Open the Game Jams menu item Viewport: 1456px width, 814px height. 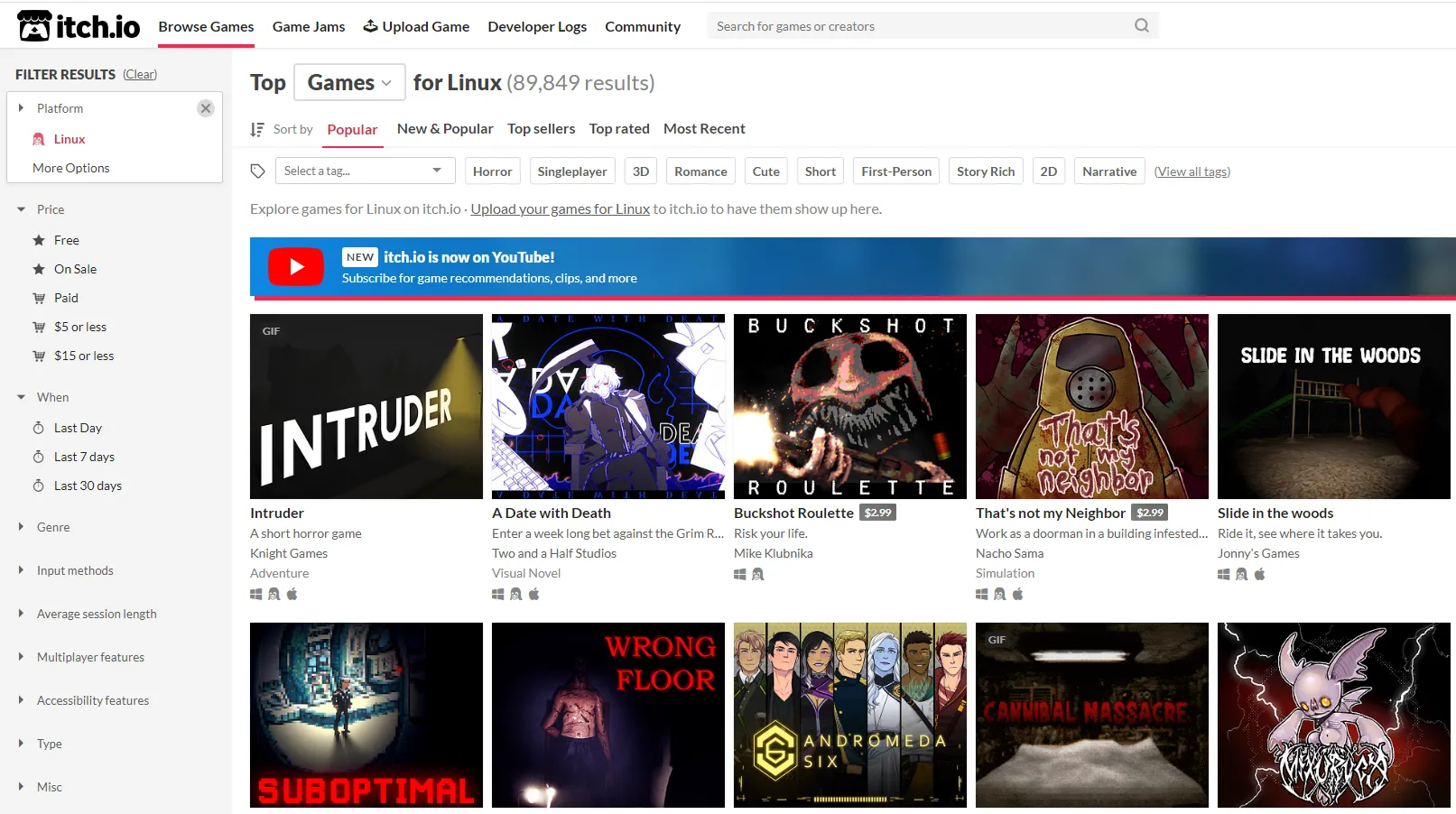[309, 26]
